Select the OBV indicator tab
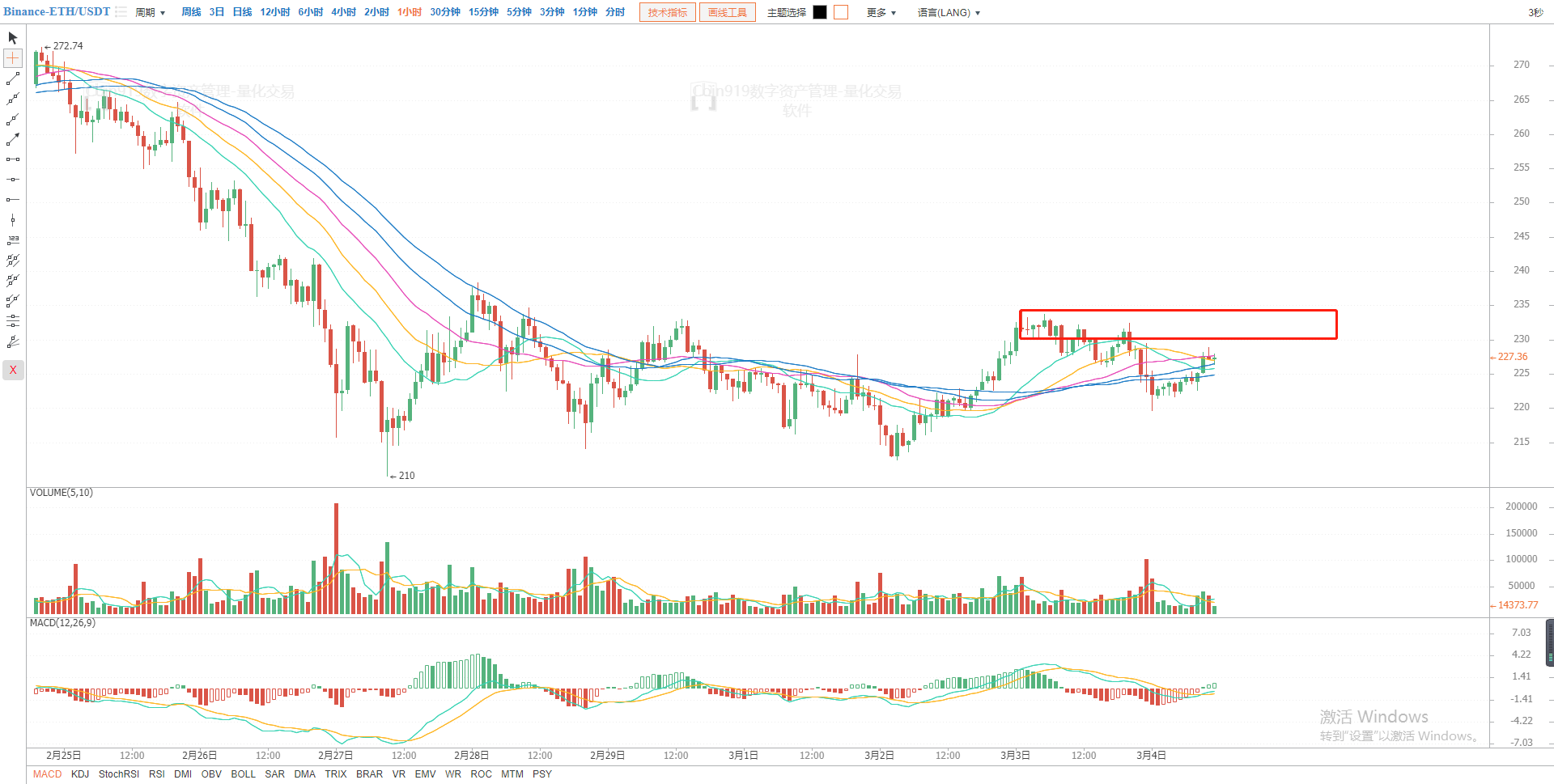This screenshot has height=784, width=1554. tap(211, 774)
